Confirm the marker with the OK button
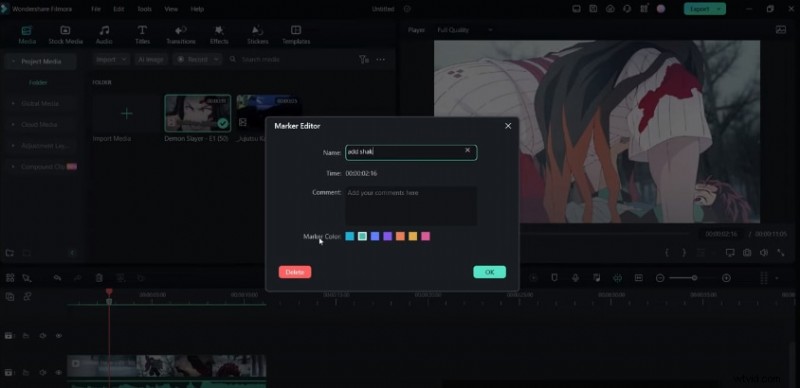 pos(490,272)
